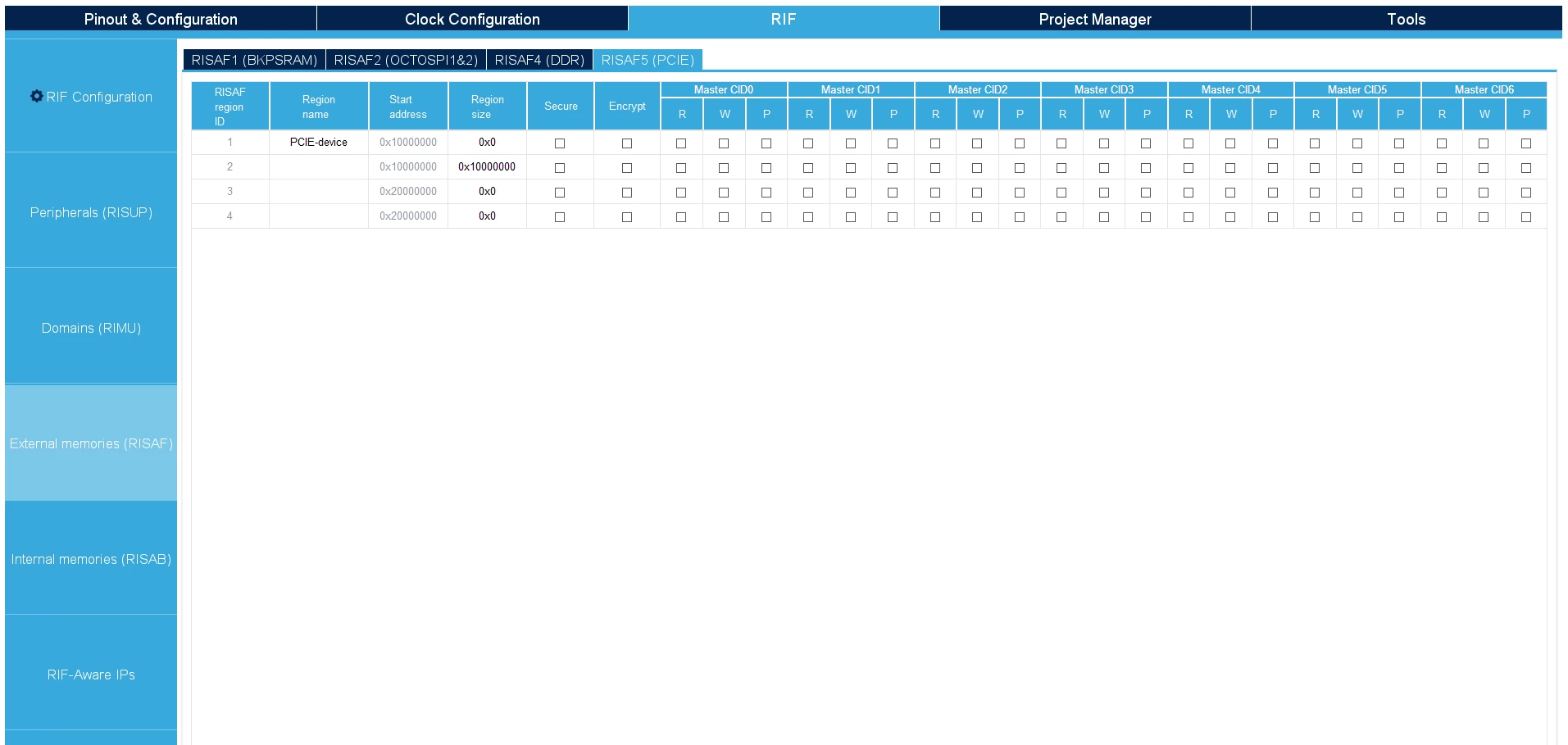
Task: Toggle Secure checkbox for region 4
Action: (560, 217)
